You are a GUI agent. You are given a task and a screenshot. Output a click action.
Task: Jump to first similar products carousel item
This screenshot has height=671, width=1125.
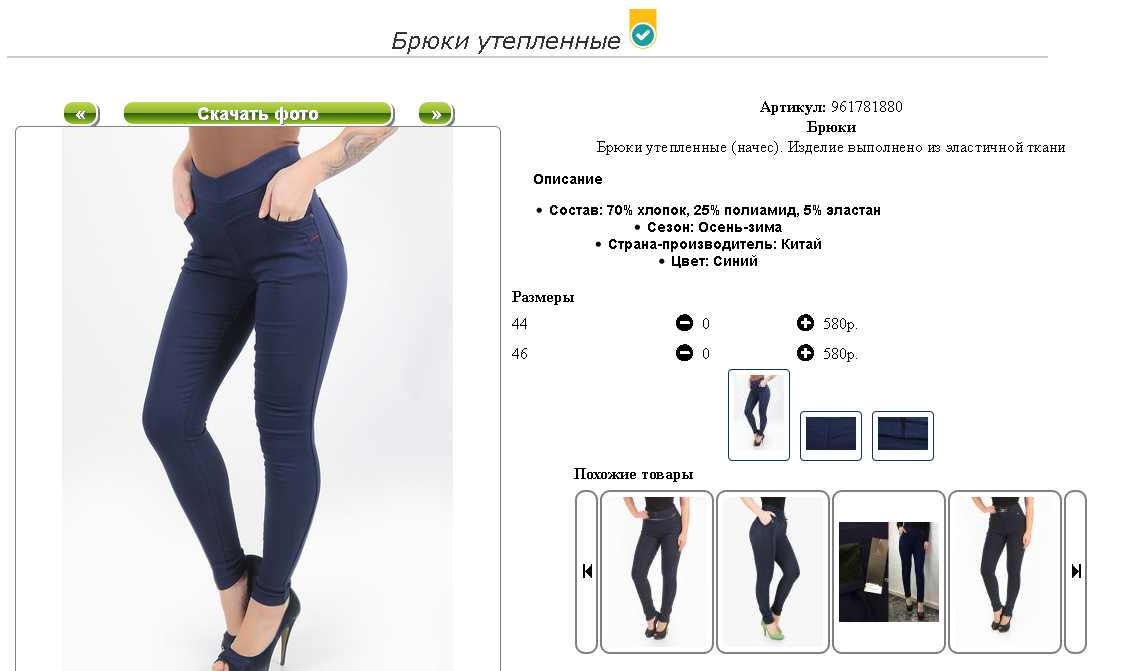coord(587,571)
